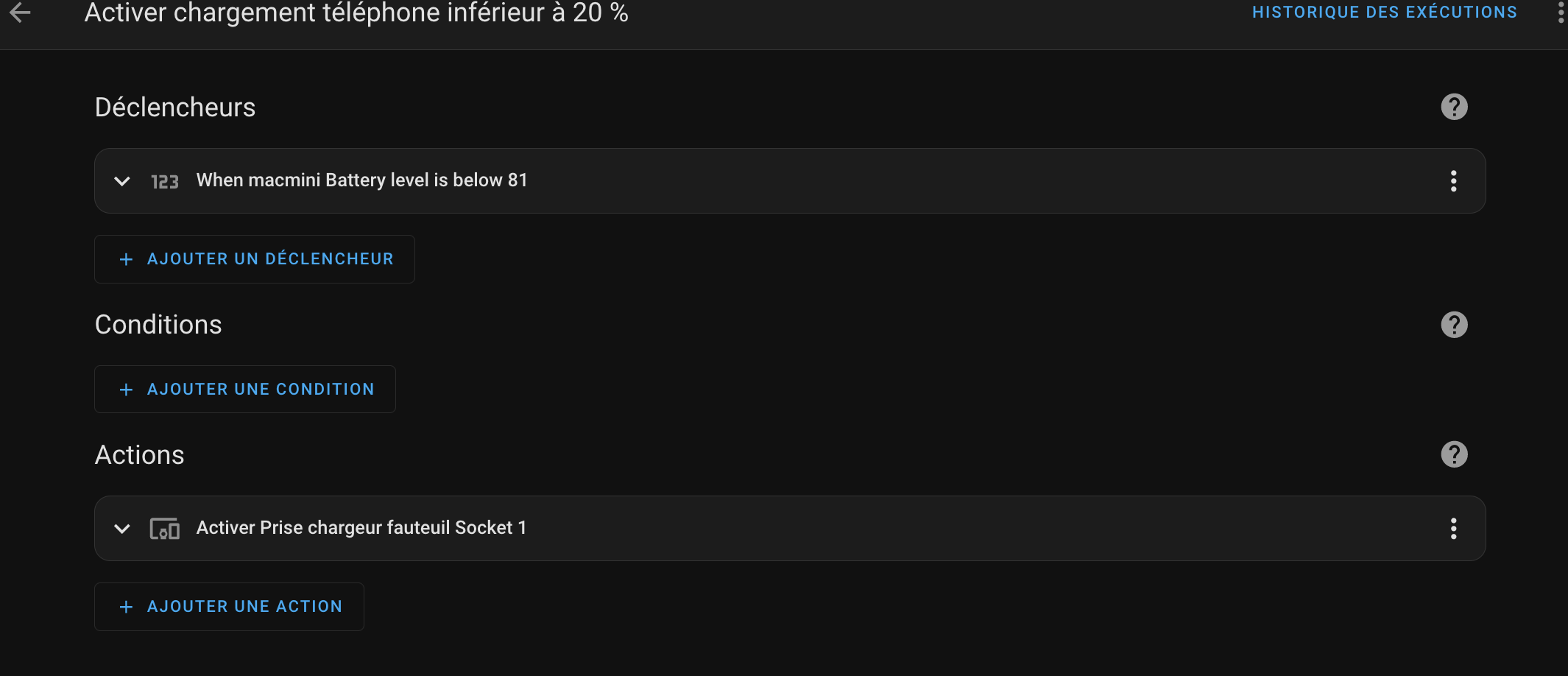Expand the Activer Prise chargeur action chevron
1568x676 pixels.
tap(122, 529)
